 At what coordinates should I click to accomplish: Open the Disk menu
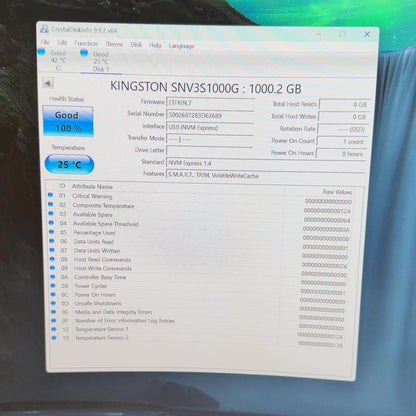click(136, 45)
